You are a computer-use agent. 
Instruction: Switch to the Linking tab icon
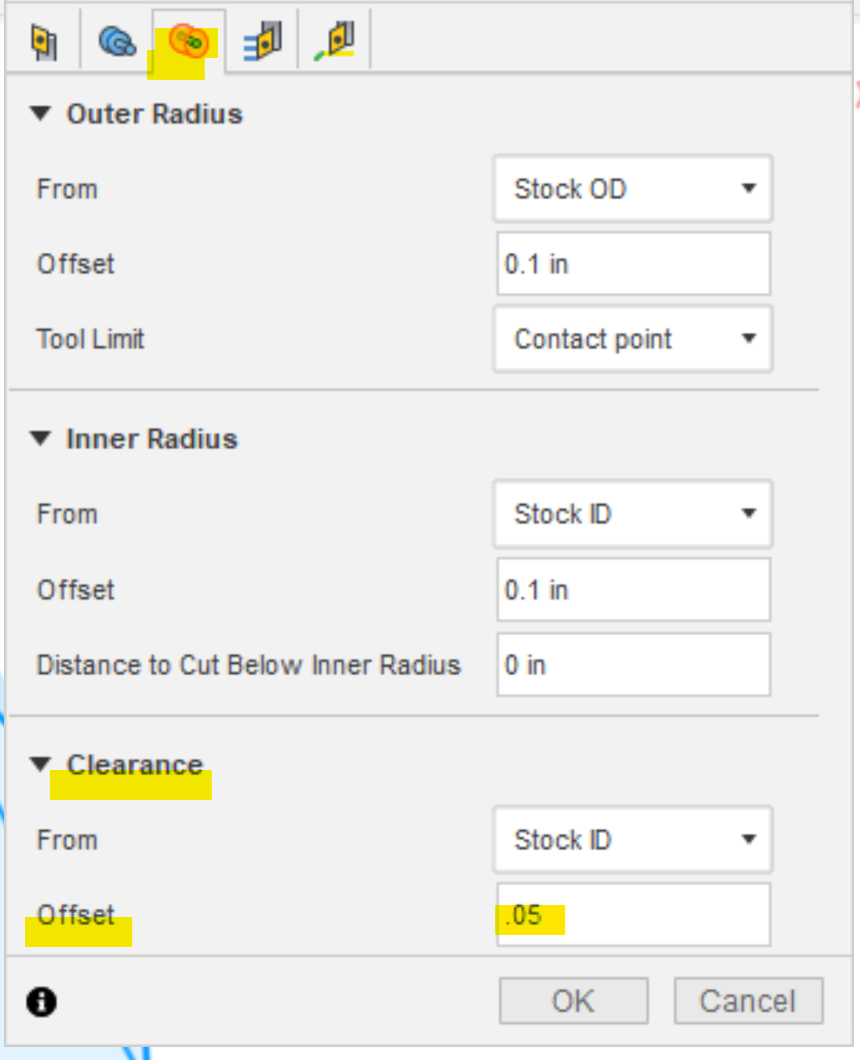point(336,42)
